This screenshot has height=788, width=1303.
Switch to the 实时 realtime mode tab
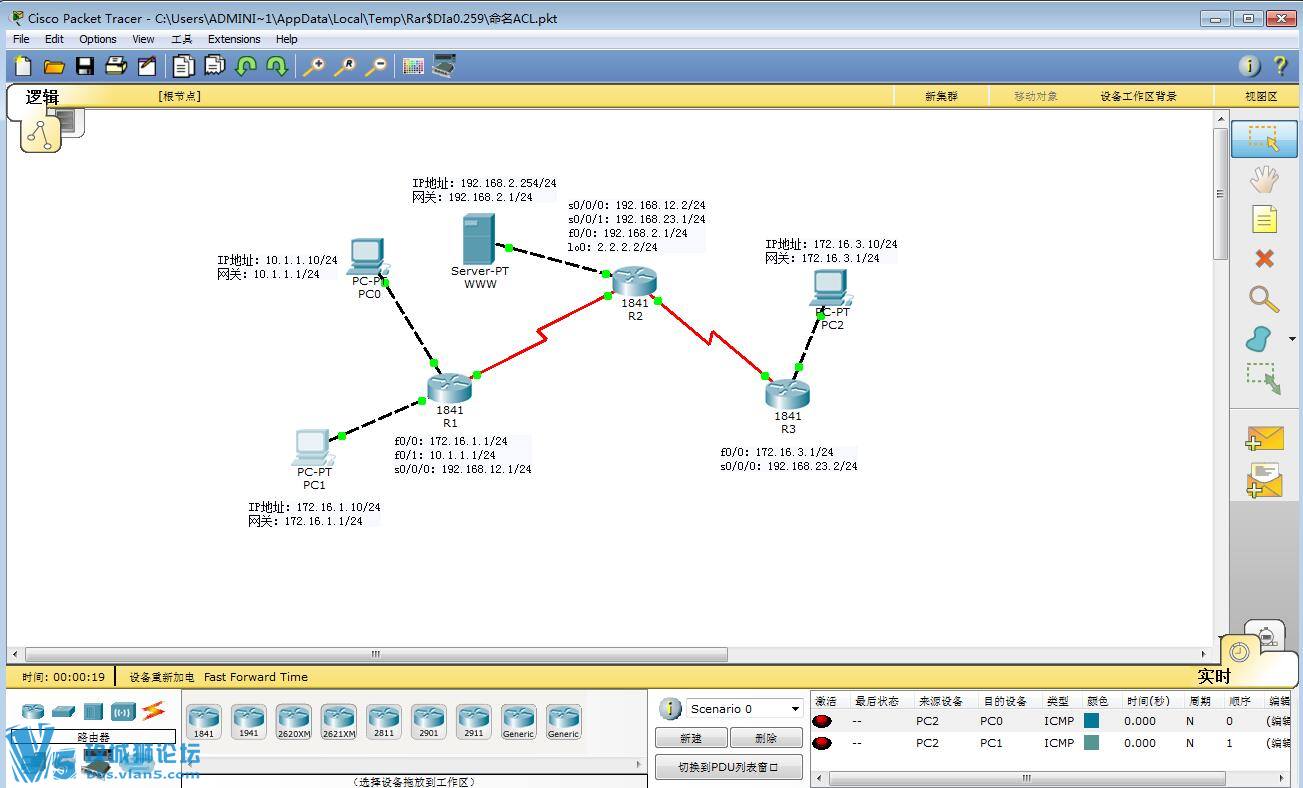pyautogui.click(x=1214, y=676)
